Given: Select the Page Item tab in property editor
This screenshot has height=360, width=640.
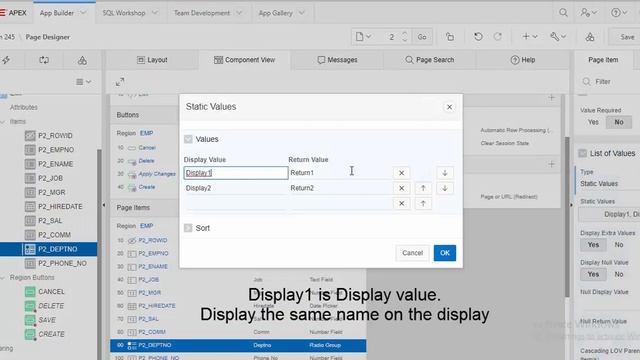Looking at the screenshot, I should 603,60.
